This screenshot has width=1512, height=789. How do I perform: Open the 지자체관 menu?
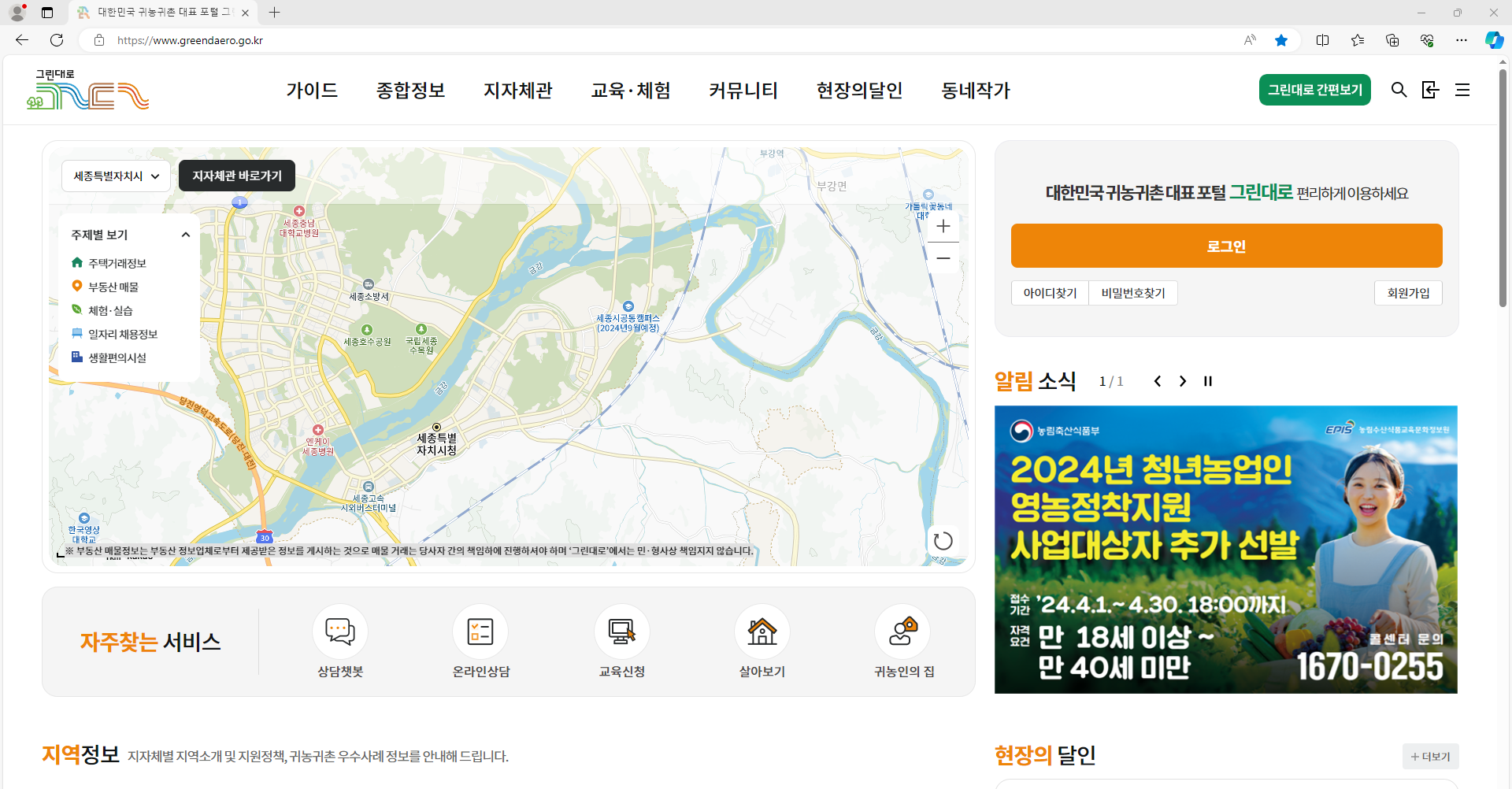pyautogui.click(x=518, y=91)
